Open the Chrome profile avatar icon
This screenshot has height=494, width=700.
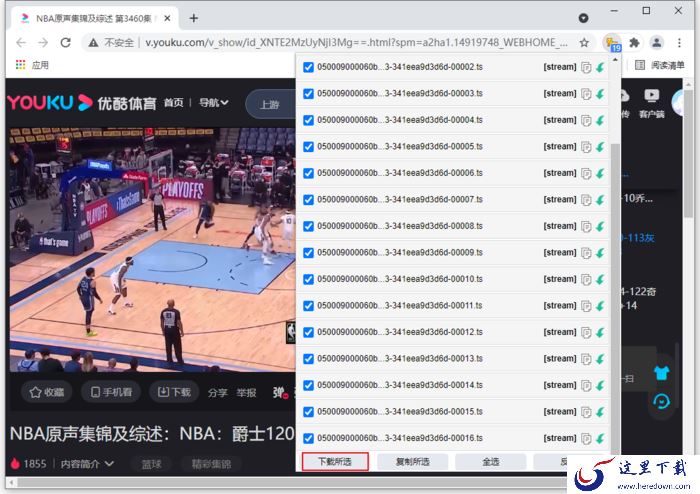[657, 43]
